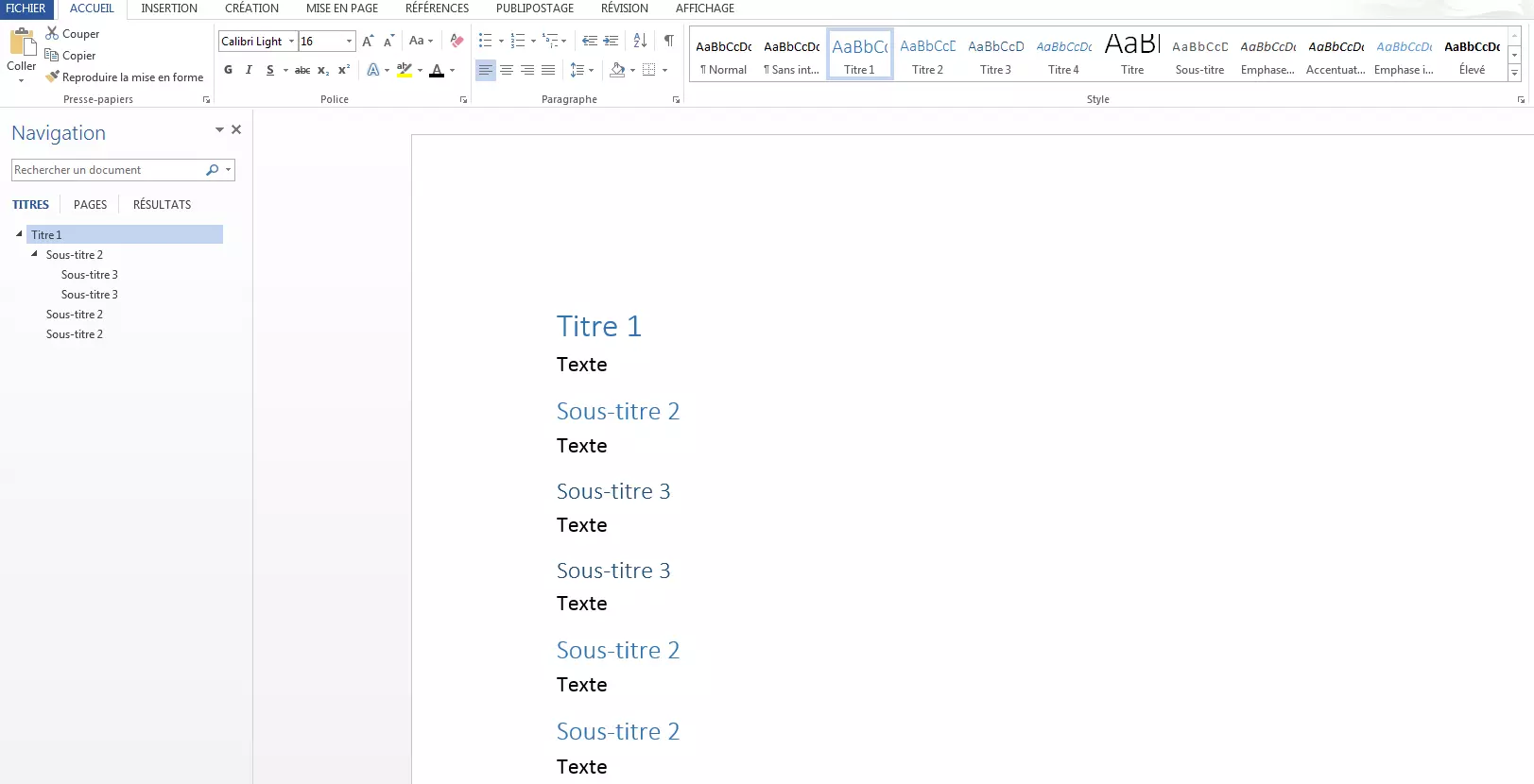Open highlight color dropdown arrow
Viewport: 1534px width, 784px height.
tap(420, 71)
